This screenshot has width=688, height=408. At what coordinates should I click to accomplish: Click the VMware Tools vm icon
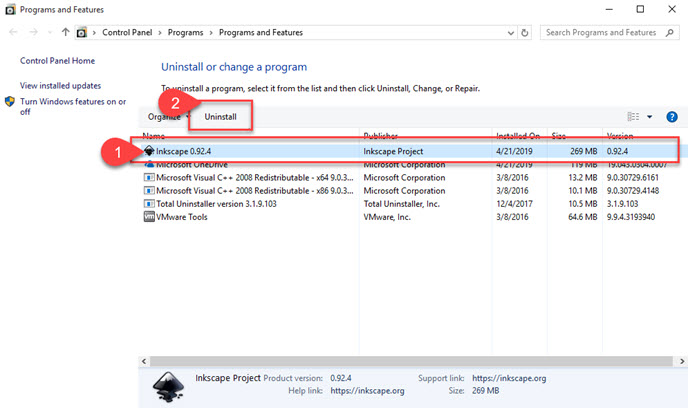point(149,217)
